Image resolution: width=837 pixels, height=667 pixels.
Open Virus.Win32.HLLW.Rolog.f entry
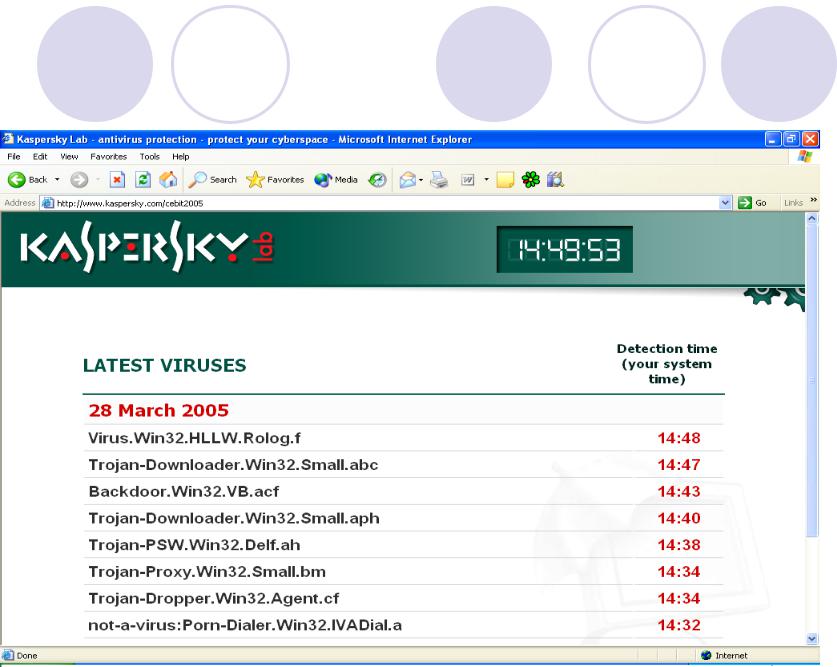coord(194,438)
